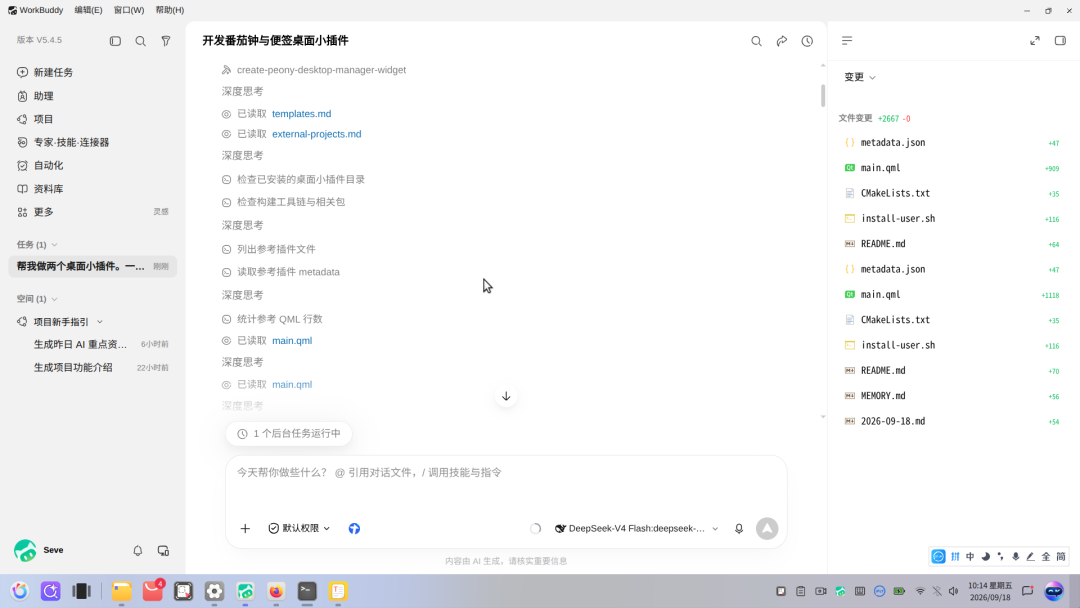Viewport: 1080px width, 608px height.
Task: Collapse the 空间 (1) section
Action: [x=37, y=299]
